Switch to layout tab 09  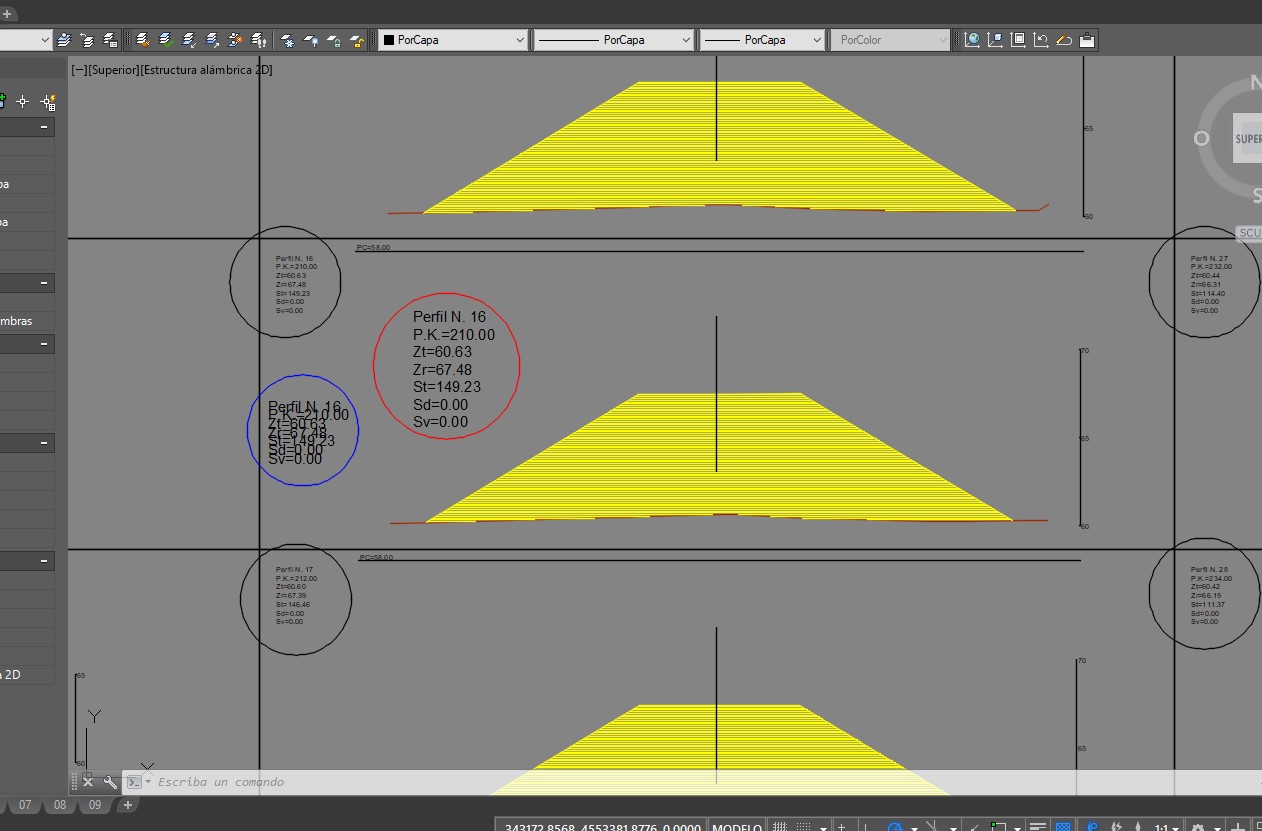click(x=95, y=805)
